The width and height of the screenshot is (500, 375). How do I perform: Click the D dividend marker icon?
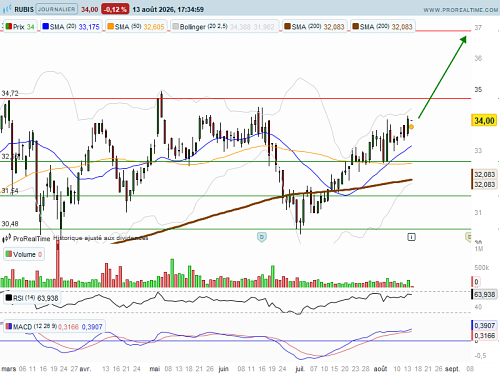click(x=262, y=237)
